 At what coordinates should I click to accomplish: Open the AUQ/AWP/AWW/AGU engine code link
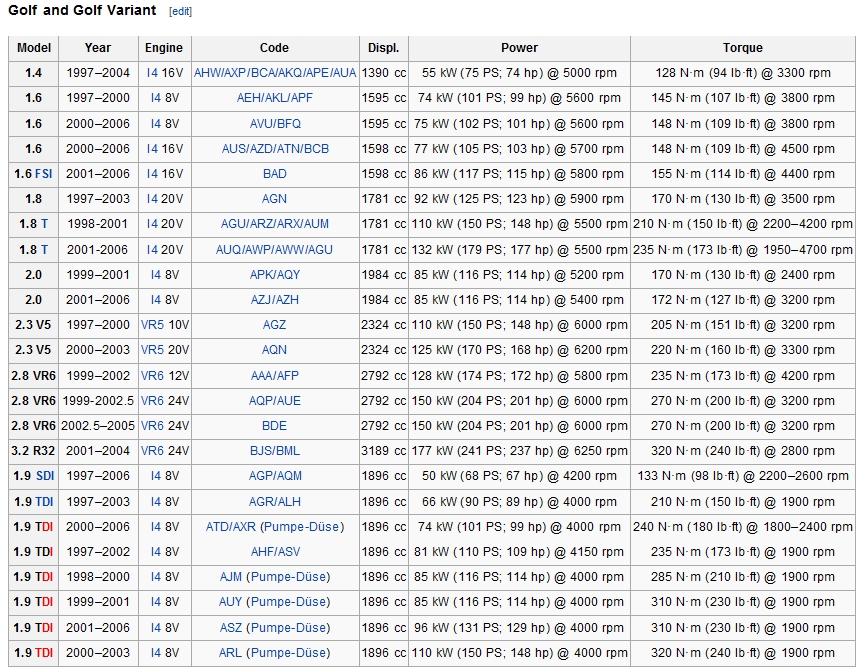tap(274, 250)
